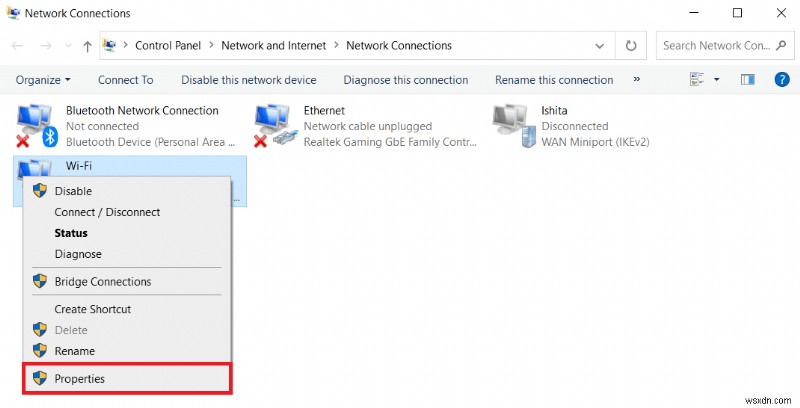This screenshot has height=408, width=800.
Task: Click the Wi-Fi connection name
Action: pos(79,166)
